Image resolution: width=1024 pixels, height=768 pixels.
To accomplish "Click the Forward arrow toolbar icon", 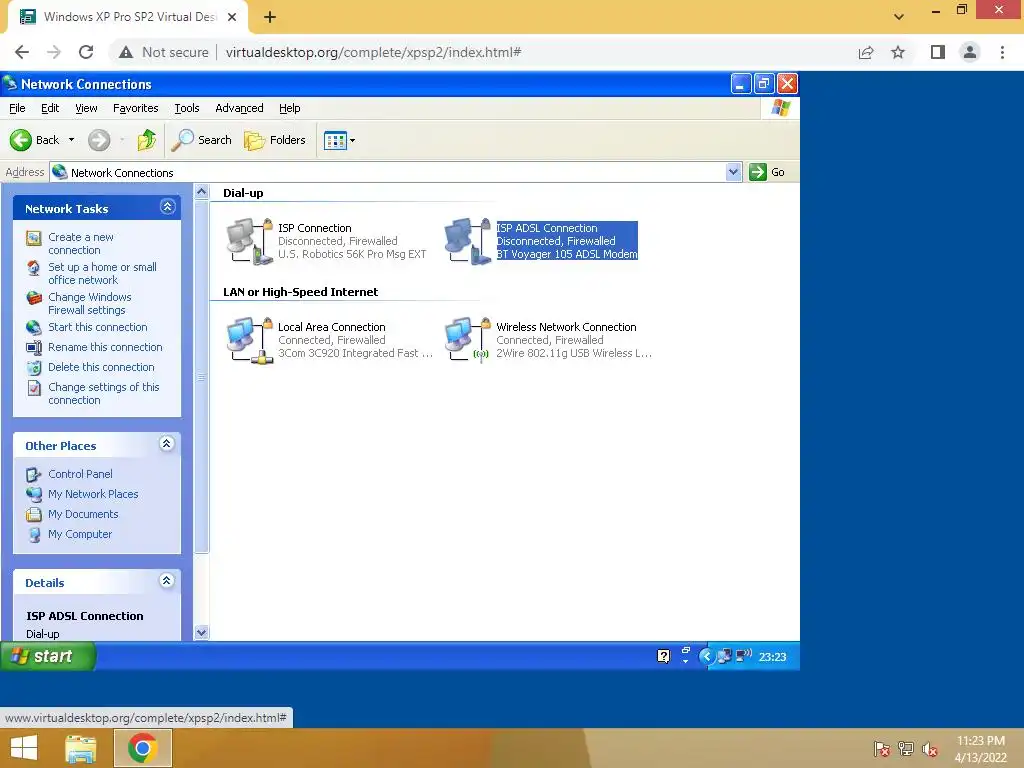I will tap(99, 140).
